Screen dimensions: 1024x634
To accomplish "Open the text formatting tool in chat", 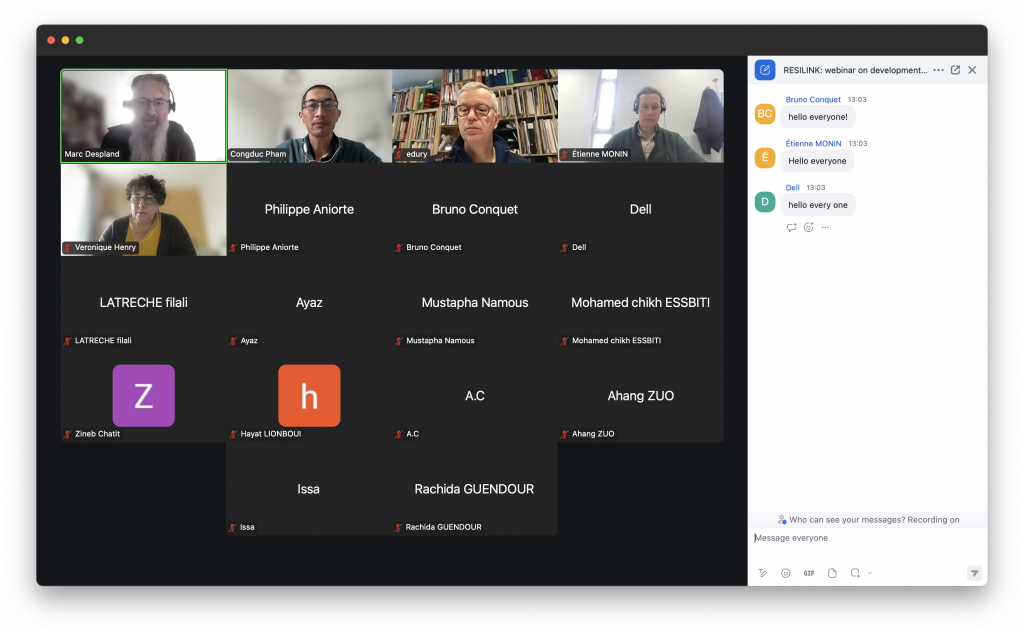I will click(762, 573).
